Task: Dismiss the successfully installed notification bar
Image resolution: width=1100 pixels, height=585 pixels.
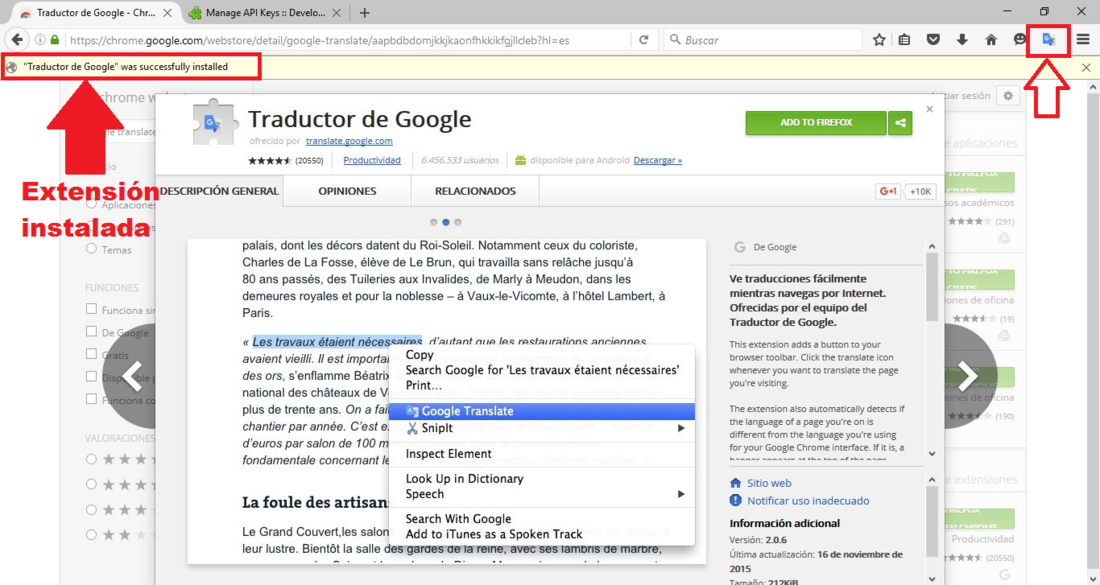Action: tap(1086, 67)
